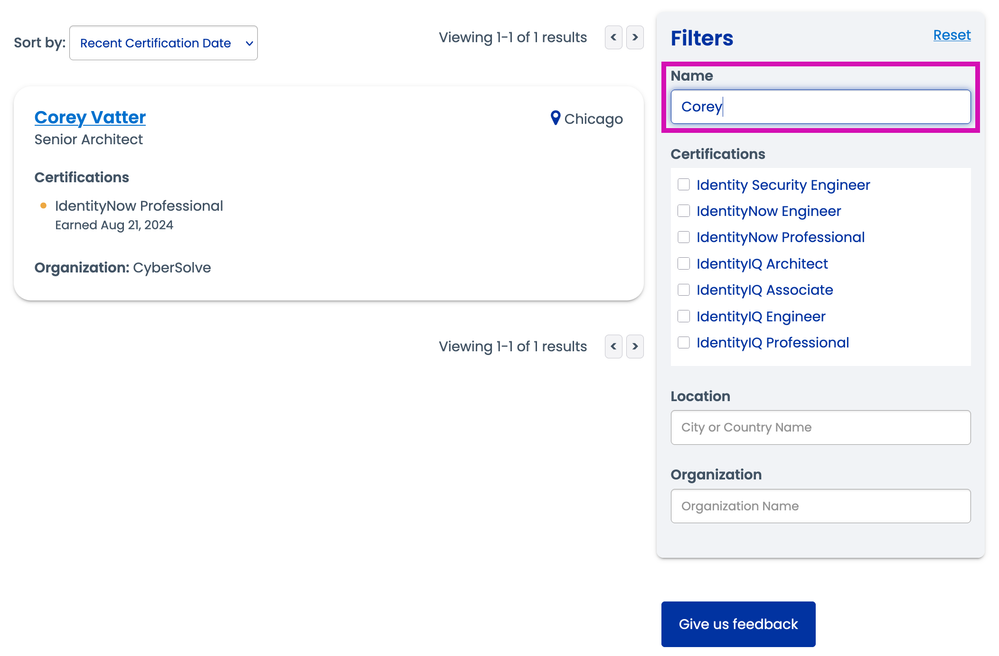Open the Sort by dropdown

(163, 43)
